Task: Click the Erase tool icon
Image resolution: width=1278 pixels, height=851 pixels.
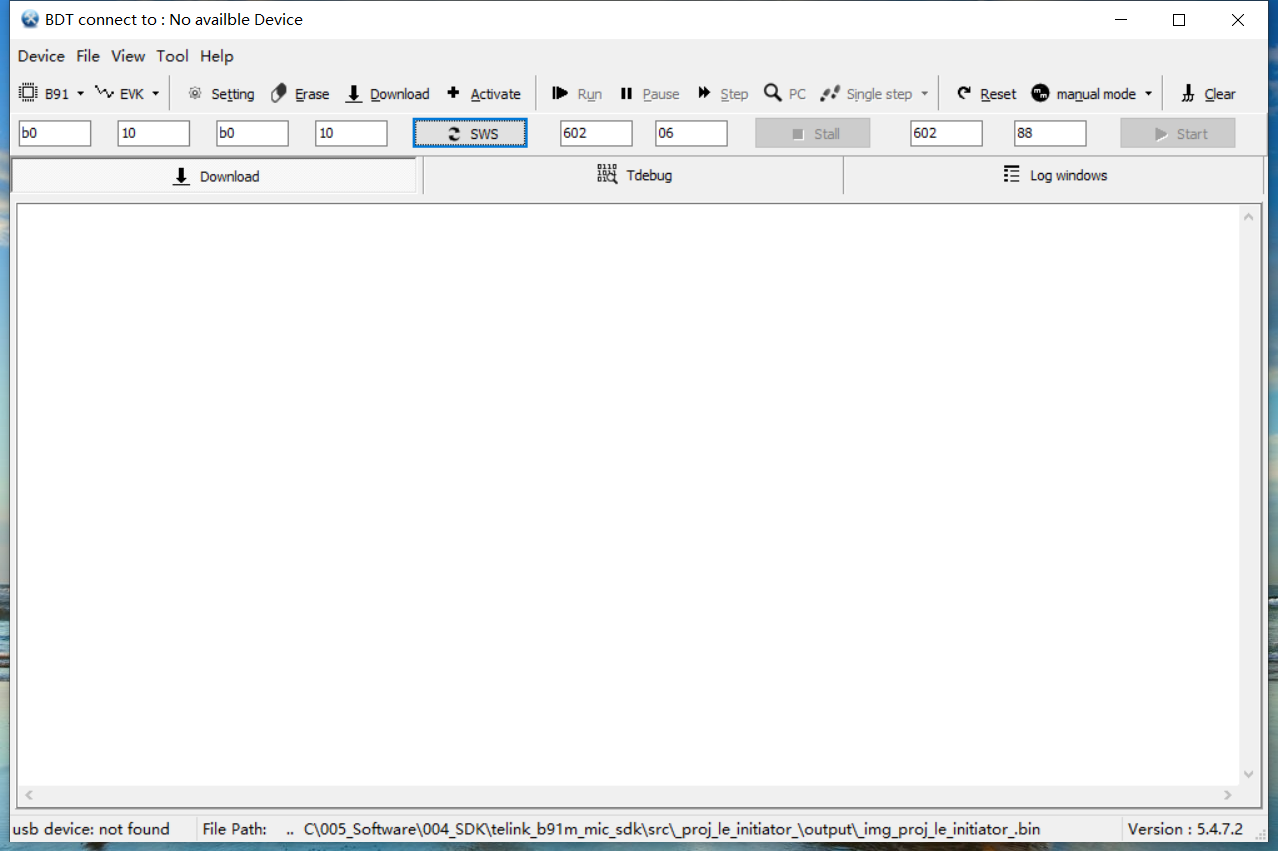Action: coord(277,93)
